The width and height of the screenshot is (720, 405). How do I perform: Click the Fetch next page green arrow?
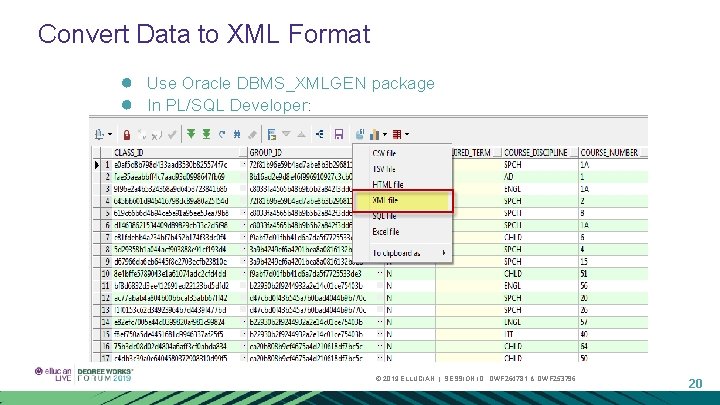[191, 134]
